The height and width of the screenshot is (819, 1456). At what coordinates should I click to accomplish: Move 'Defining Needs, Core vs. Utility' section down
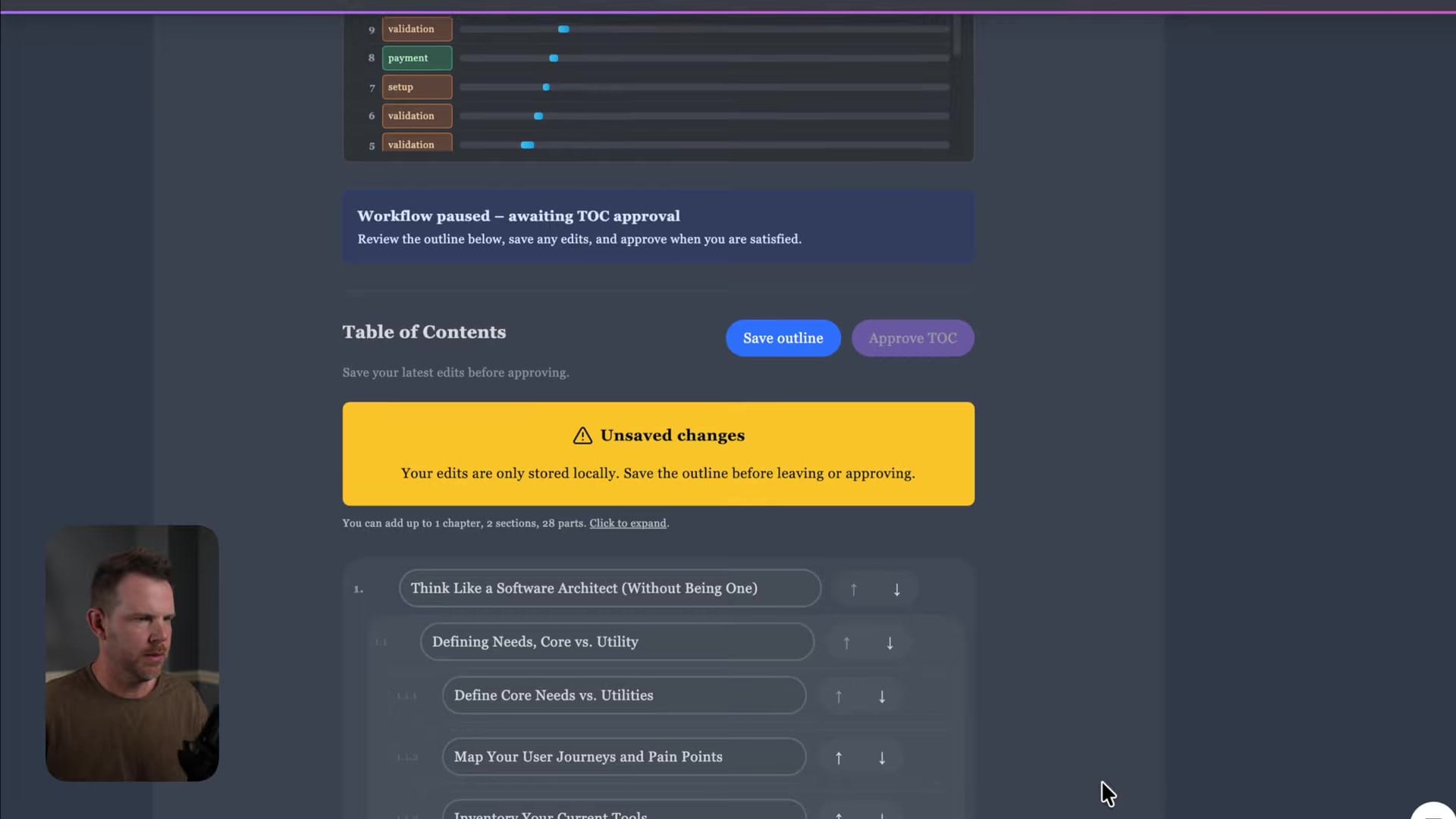[x=890, y=643]
